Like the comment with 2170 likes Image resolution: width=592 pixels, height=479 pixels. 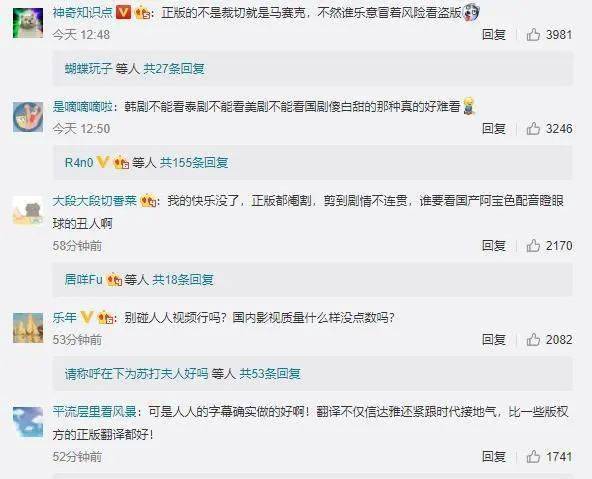click(533, 246)
